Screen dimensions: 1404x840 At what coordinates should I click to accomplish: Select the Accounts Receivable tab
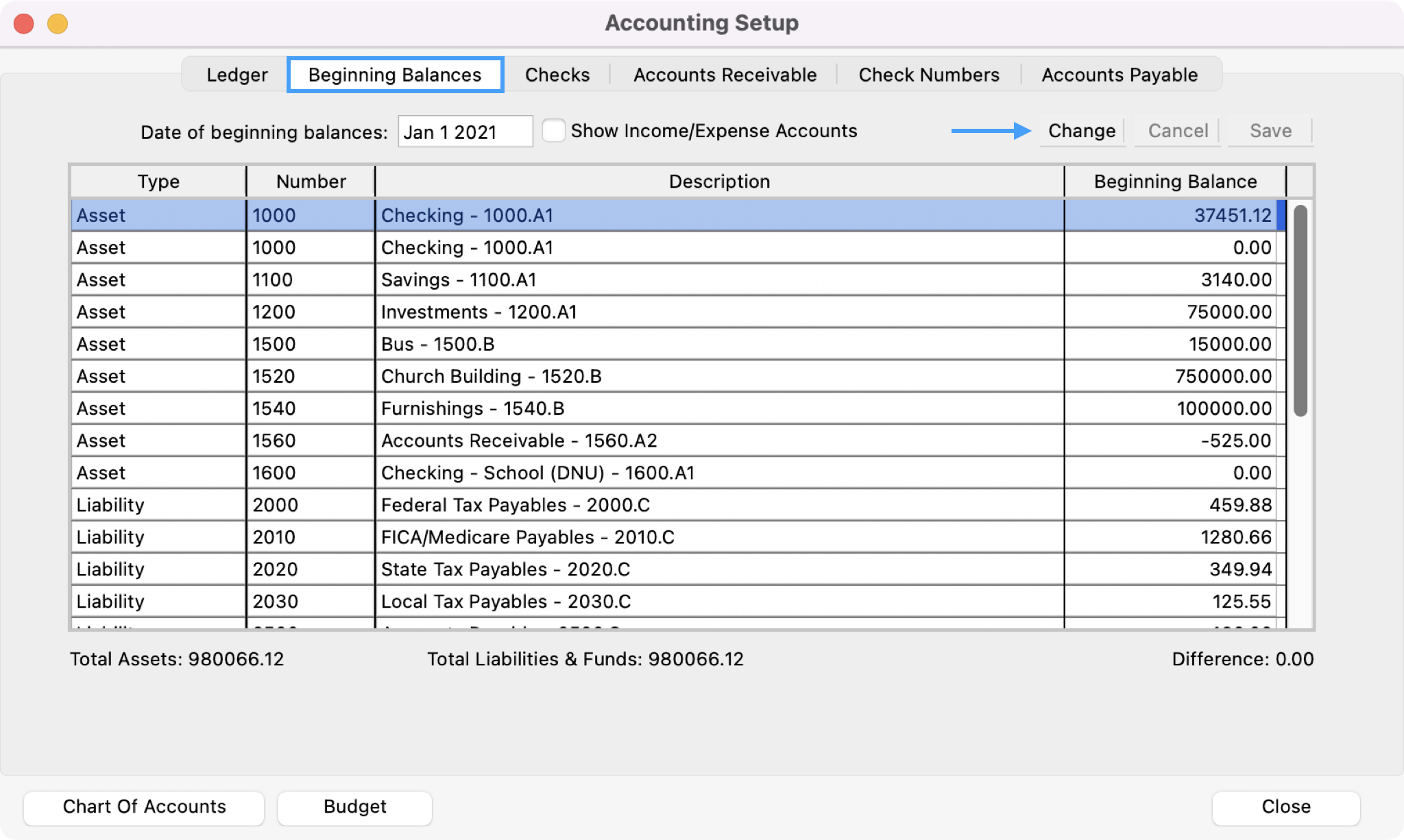click(725, 75)
